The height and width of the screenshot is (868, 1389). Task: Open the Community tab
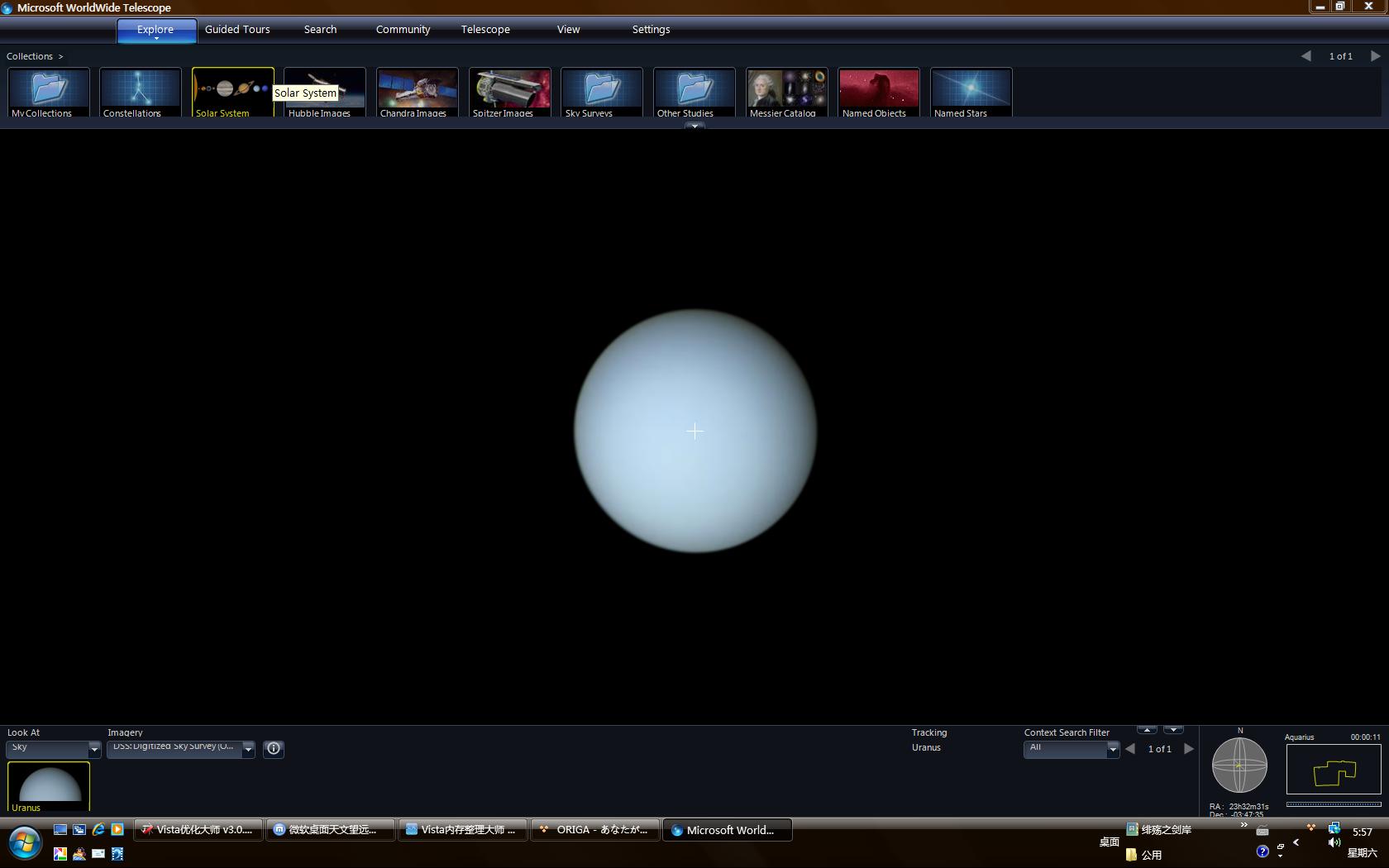(403, 29)
